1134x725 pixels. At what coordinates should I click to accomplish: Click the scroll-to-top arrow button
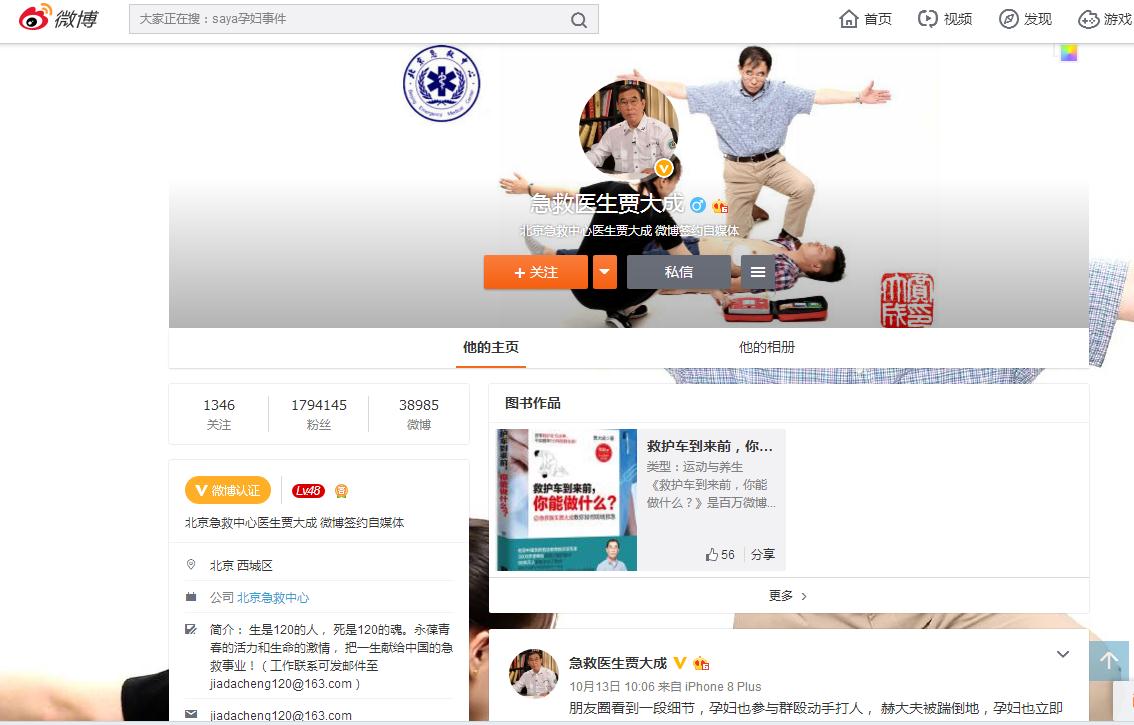(x=1108, y=661)
